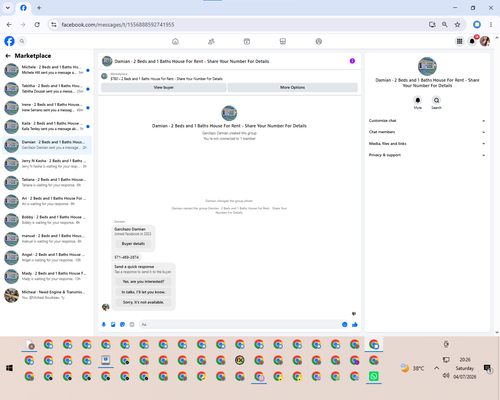Open the weather widget showing 38°C
This screenshot has width=500, height=400.
412,368
